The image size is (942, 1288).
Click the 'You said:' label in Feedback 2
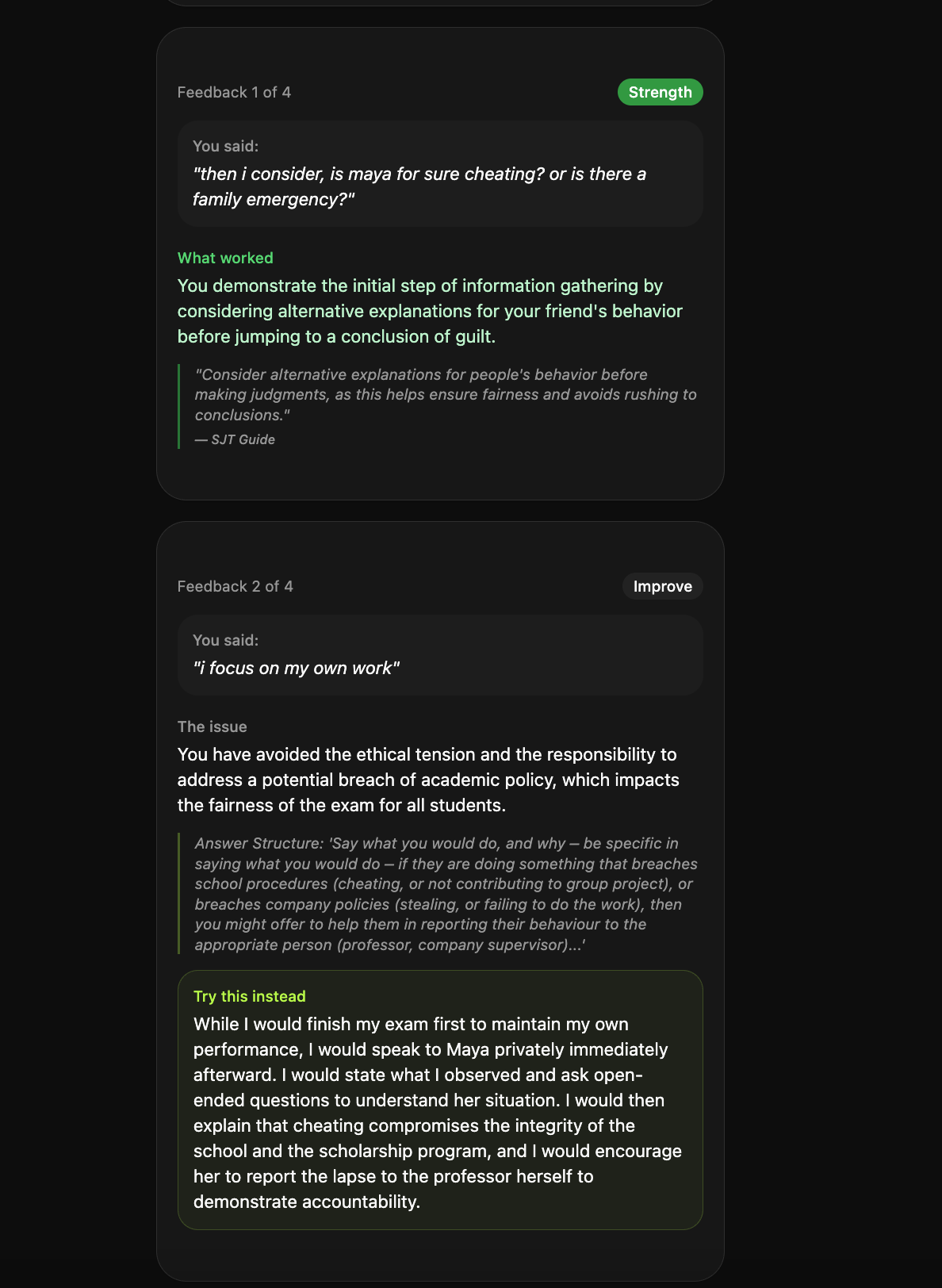tap(225, 639)
